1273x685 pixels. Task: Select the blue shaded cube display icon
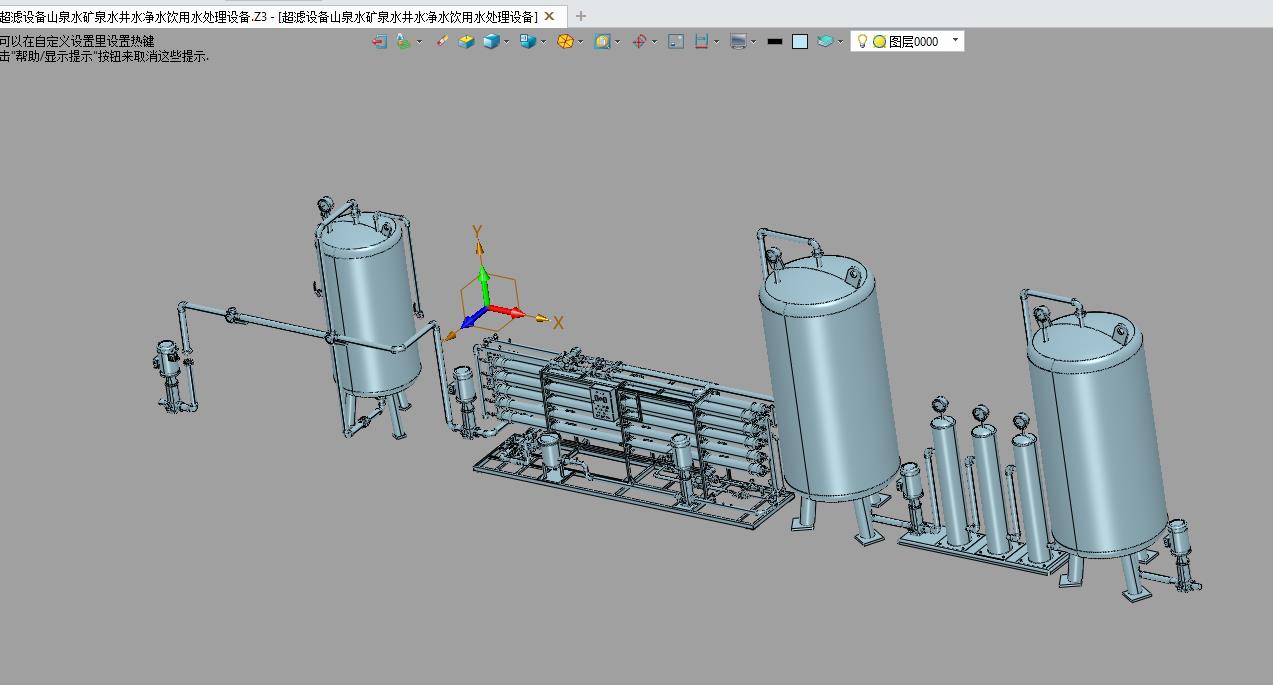coord(491,41)
